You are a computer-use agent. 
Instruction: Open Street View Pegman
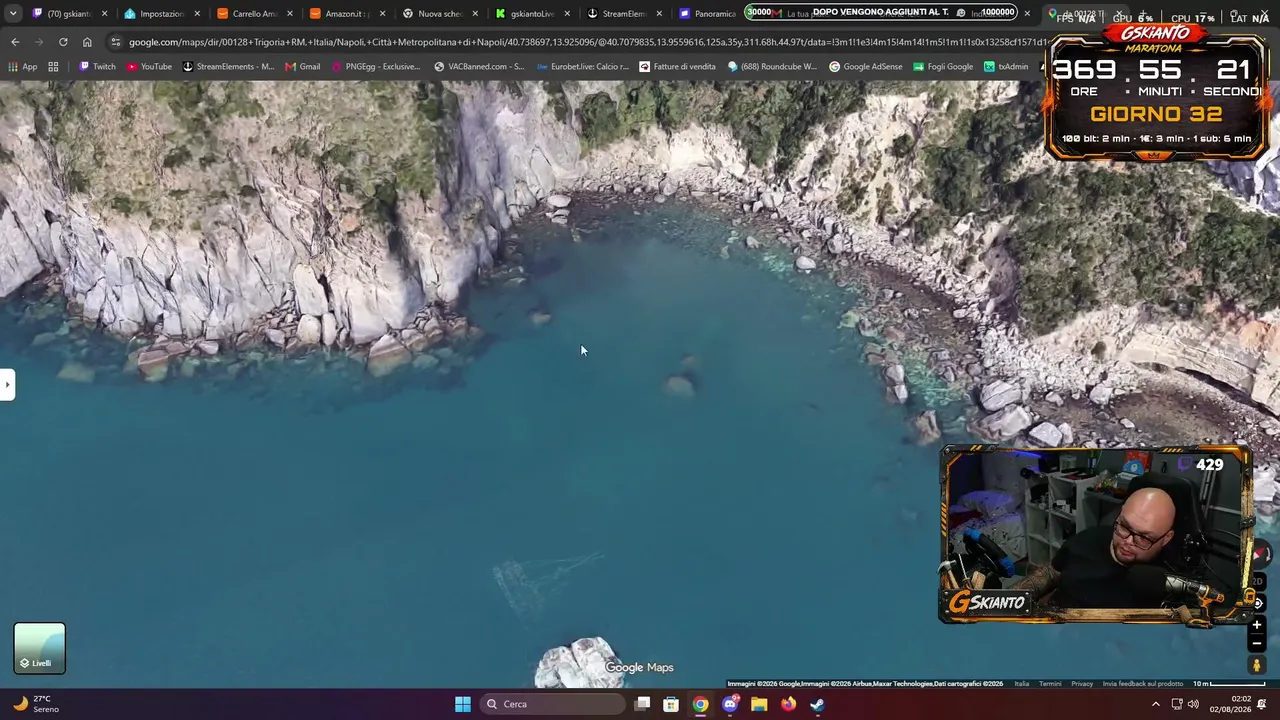[x=1257, y=665]
